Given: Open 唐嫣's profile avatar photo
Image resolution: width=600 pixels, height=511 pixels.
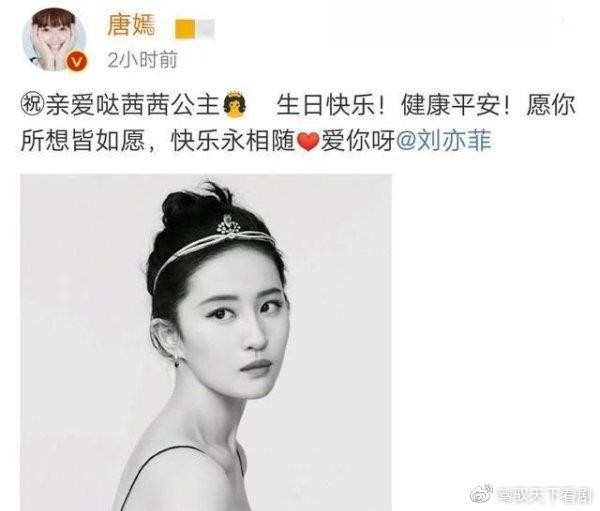Looking at the screenshot, I should tap(54, 39).
